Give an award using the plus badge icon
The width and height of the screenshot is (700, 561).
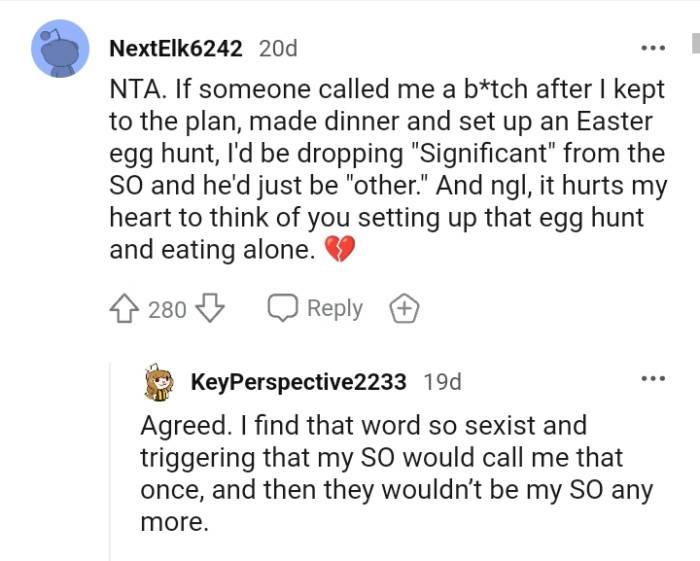(x=404, y=309)
